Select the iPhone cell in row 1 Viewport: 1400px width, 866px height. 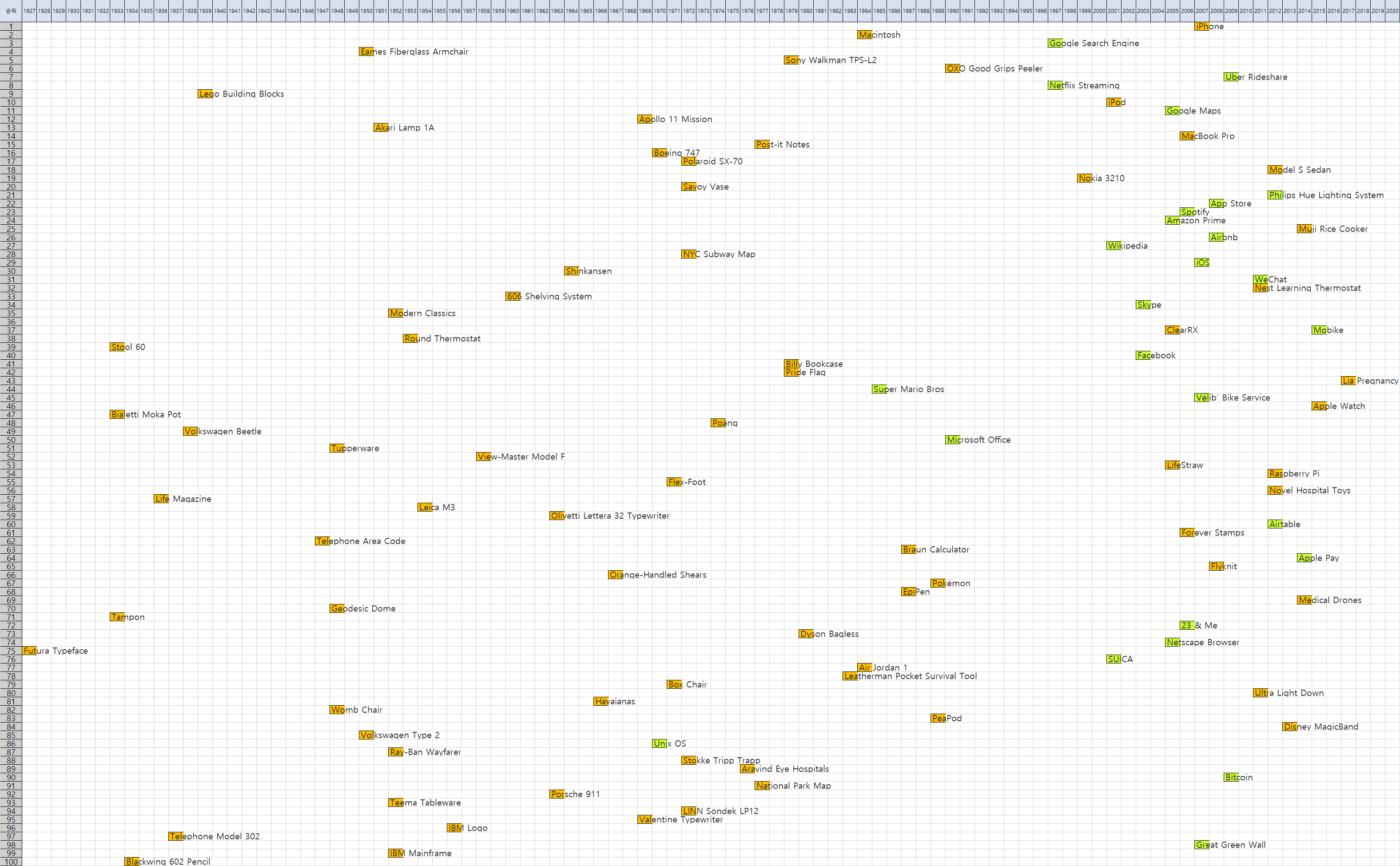pyautogui.click(x=1201, y=26)
